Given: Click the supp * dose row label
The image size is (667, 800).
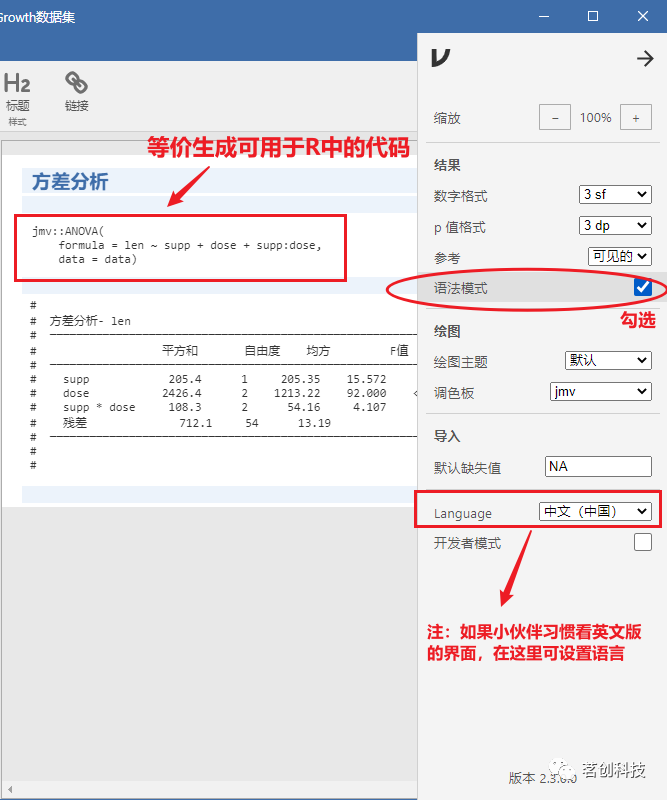Looking at the screenshot, I should coord(99,407).
